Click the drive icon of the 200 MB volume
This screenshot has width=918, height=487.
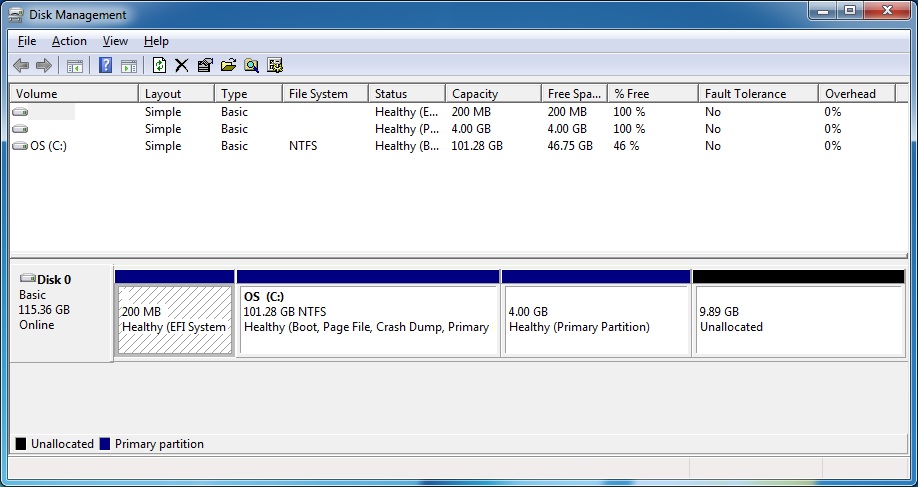point(20,112)
